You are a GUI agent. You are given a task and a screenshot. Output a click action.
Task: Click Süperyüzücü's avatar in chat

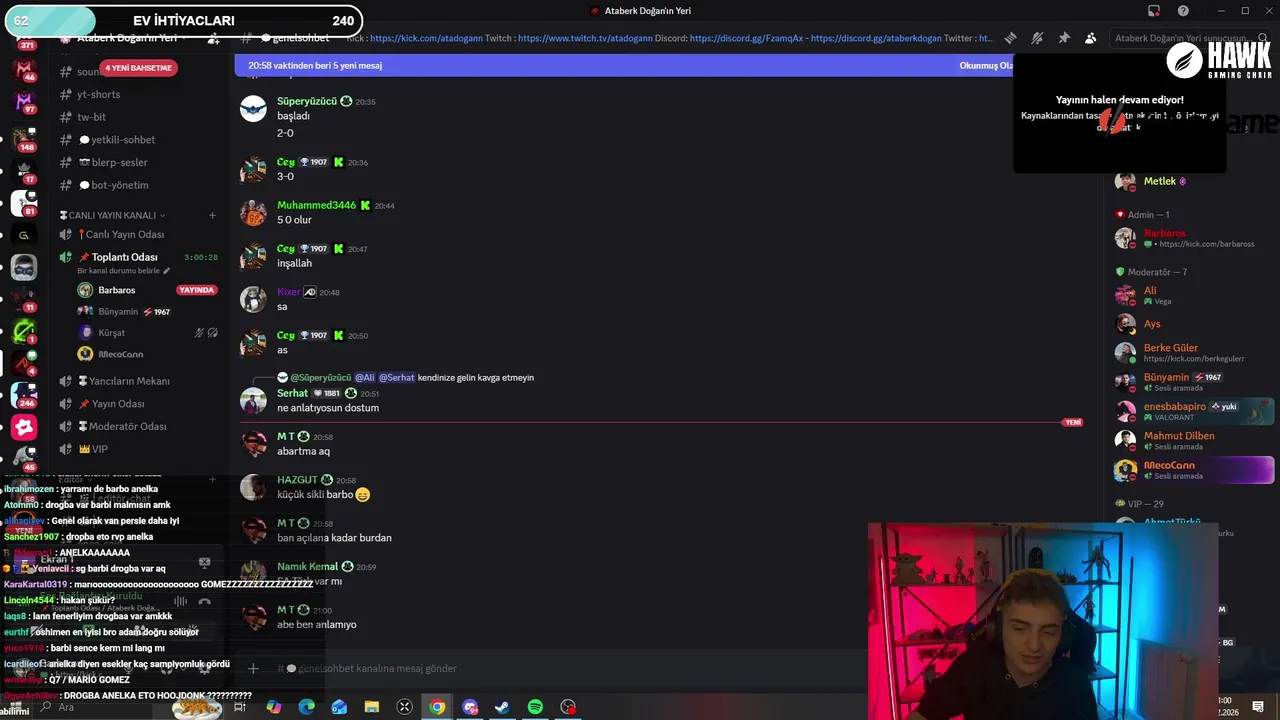[253, 109]
